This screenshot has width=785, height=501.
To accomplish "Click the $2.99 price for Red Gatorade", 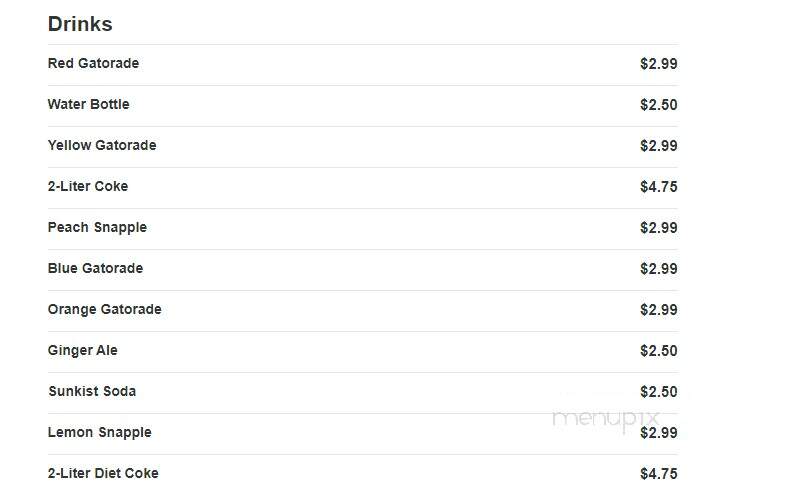I will pyautogui.click(x=659, y=64).
